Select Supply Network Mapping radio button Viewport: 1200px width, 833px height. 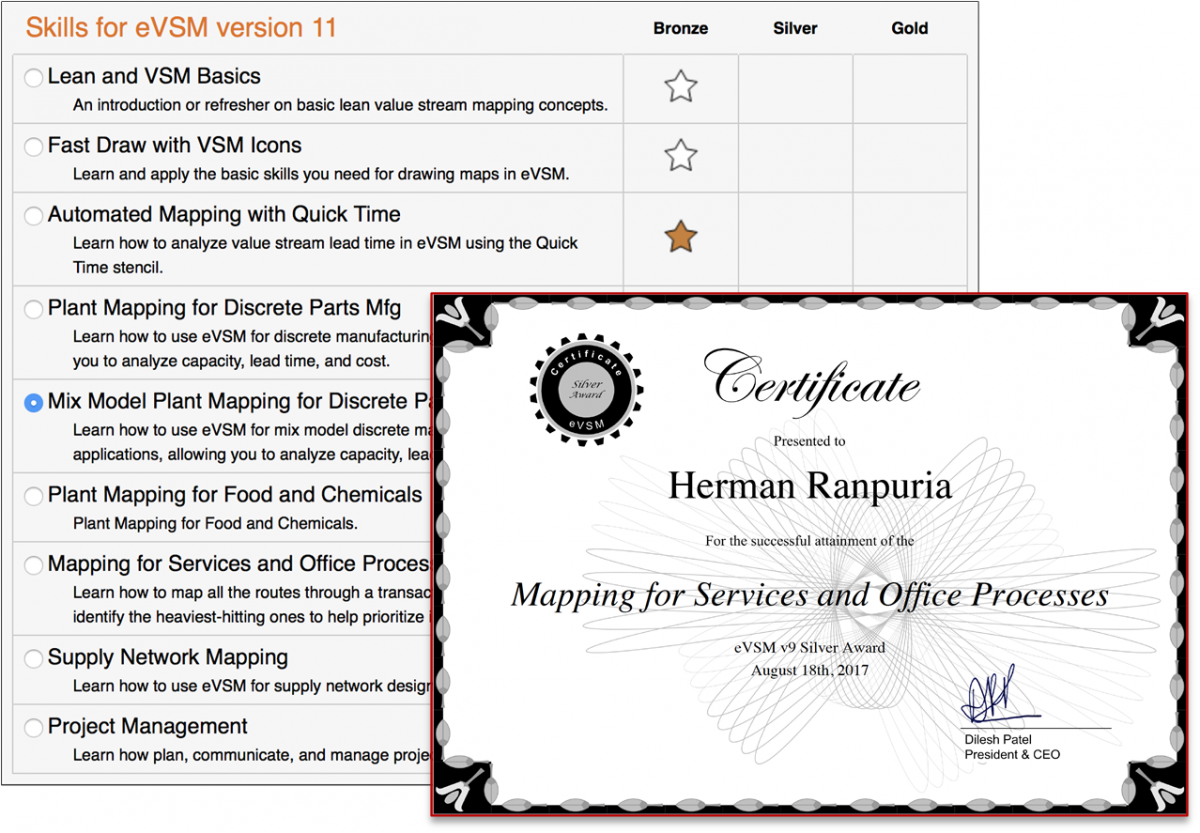tap(34, 658)
